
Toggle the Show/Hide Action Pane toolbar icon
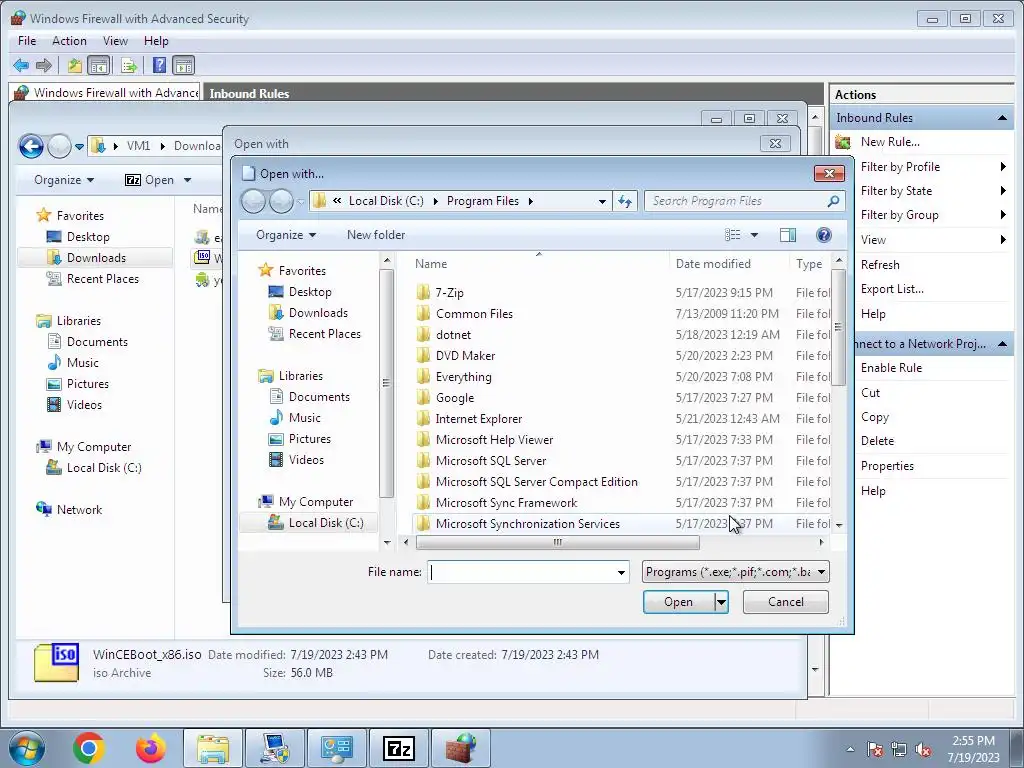[184, 65]
